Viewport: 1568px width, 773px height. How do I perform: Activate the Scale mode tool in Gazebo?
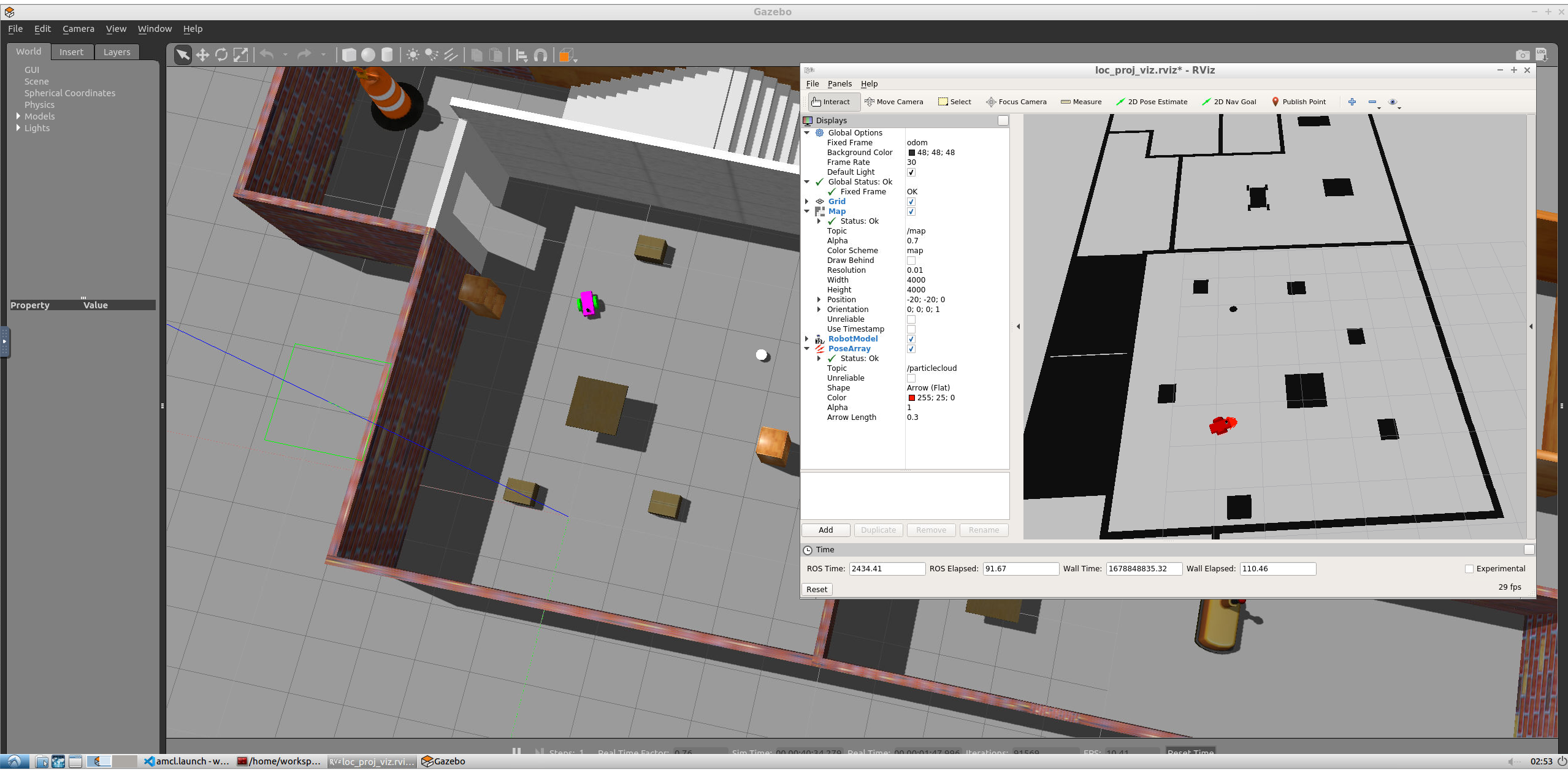point(241,55)
